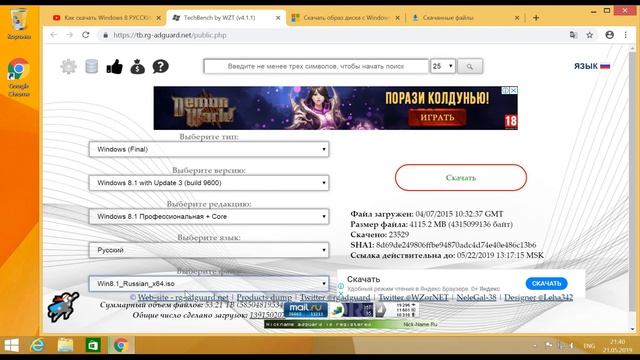Viewport: 640px width, 360px height.
Task: Click the database icon in page toolbar
Action: 91,66
